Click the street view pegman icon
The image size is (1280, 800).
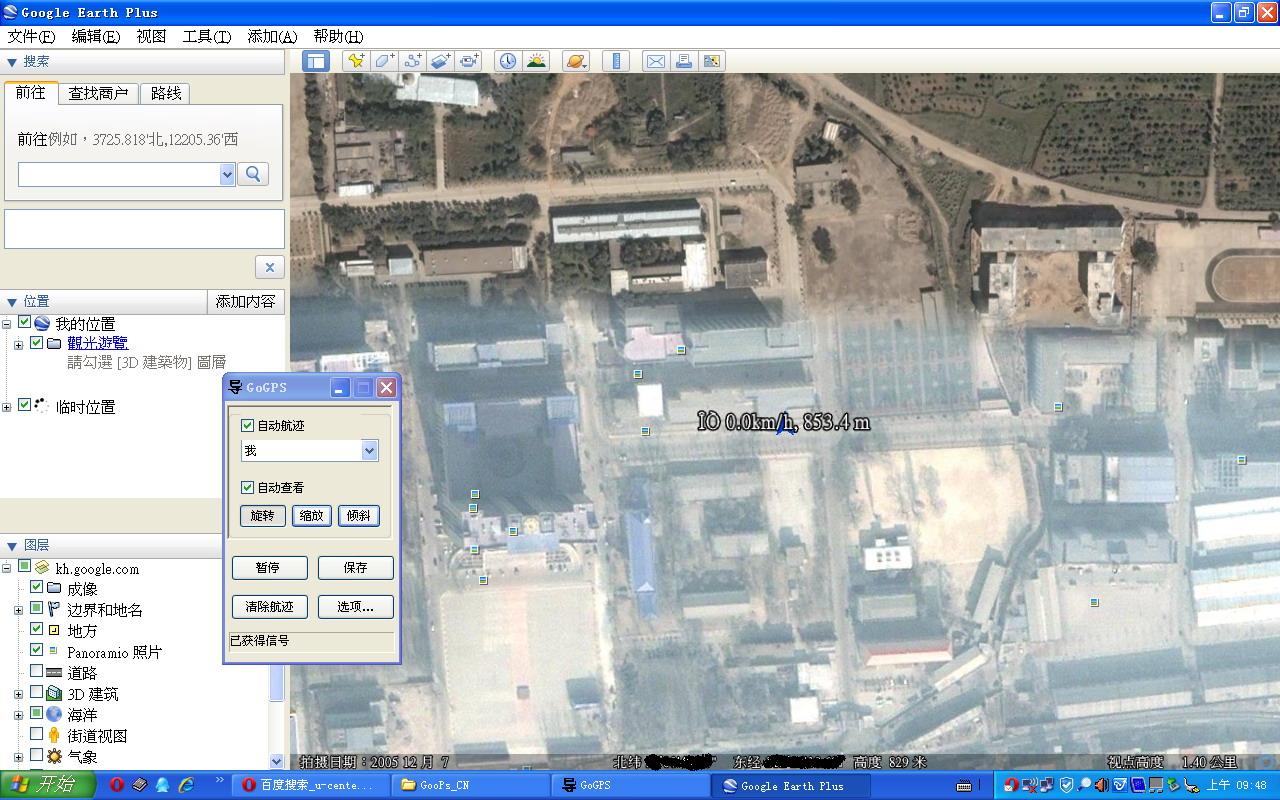click(54, 735)
